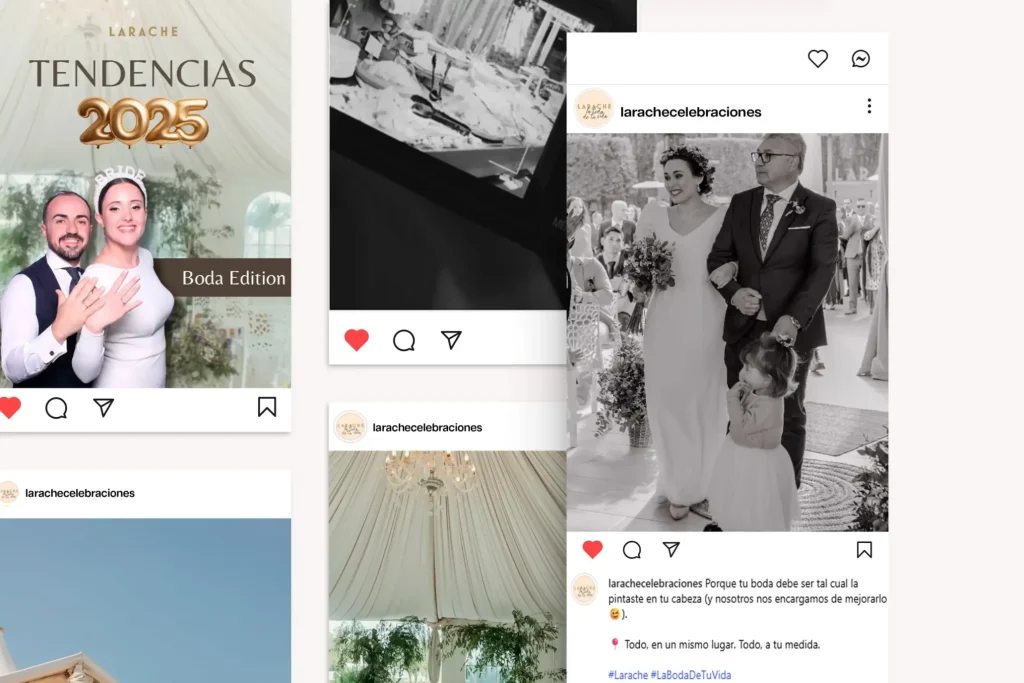Open the blue sky photo post
Image resolution: width=1024 pixels, height=683 pixels.
click(145, 601)
